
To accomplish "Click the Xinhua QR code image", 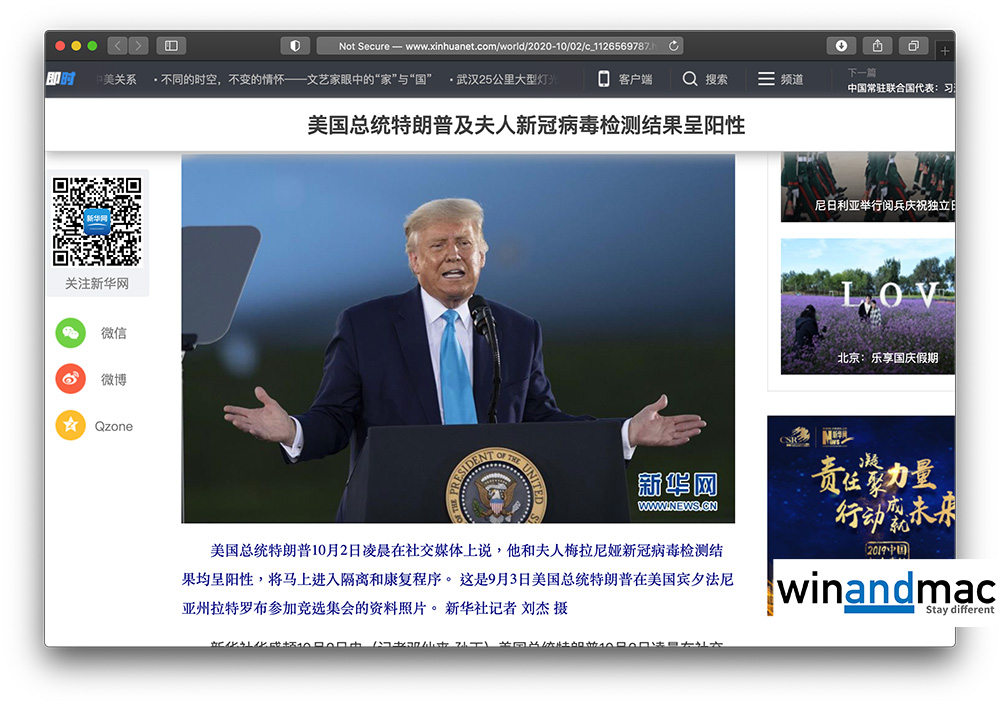I will click(97, 222).
